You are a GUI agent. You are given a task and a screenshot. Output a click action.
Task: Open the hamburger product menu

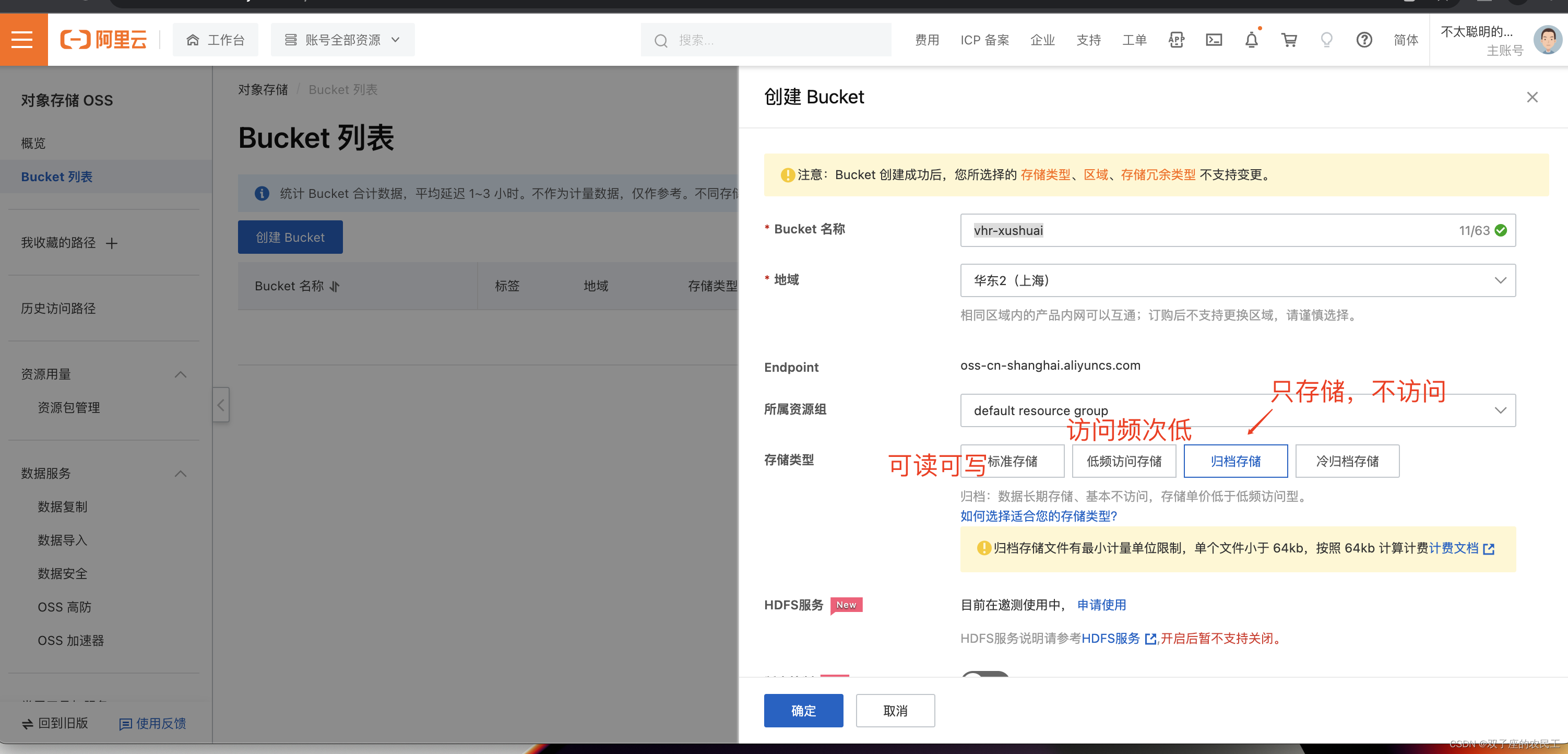[x=22, y=39]
